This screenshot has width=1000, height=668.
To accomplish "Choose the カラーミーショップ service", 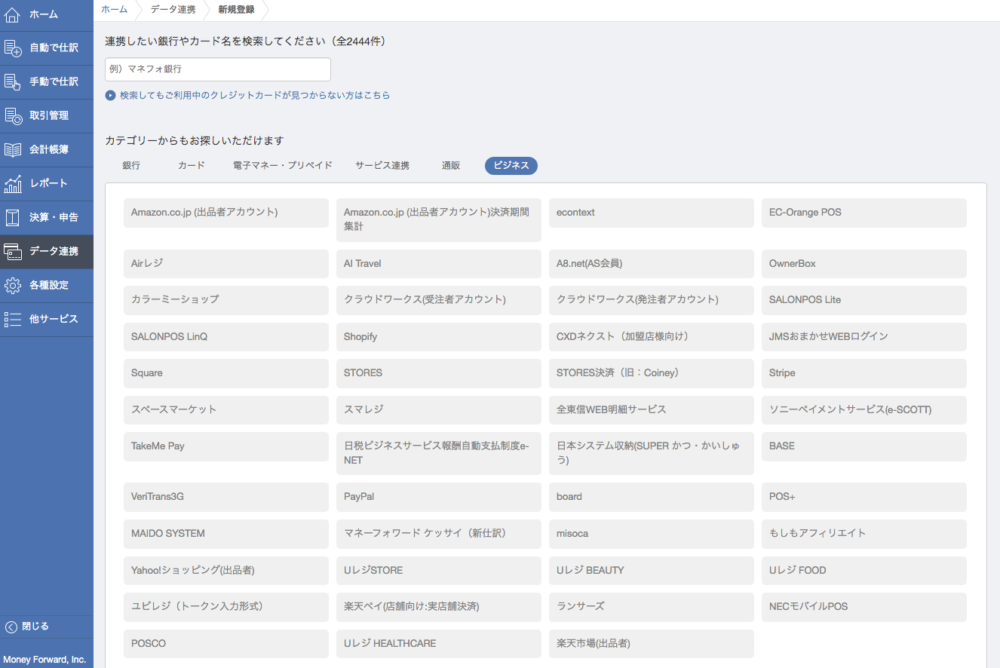I will coord(226,300).
